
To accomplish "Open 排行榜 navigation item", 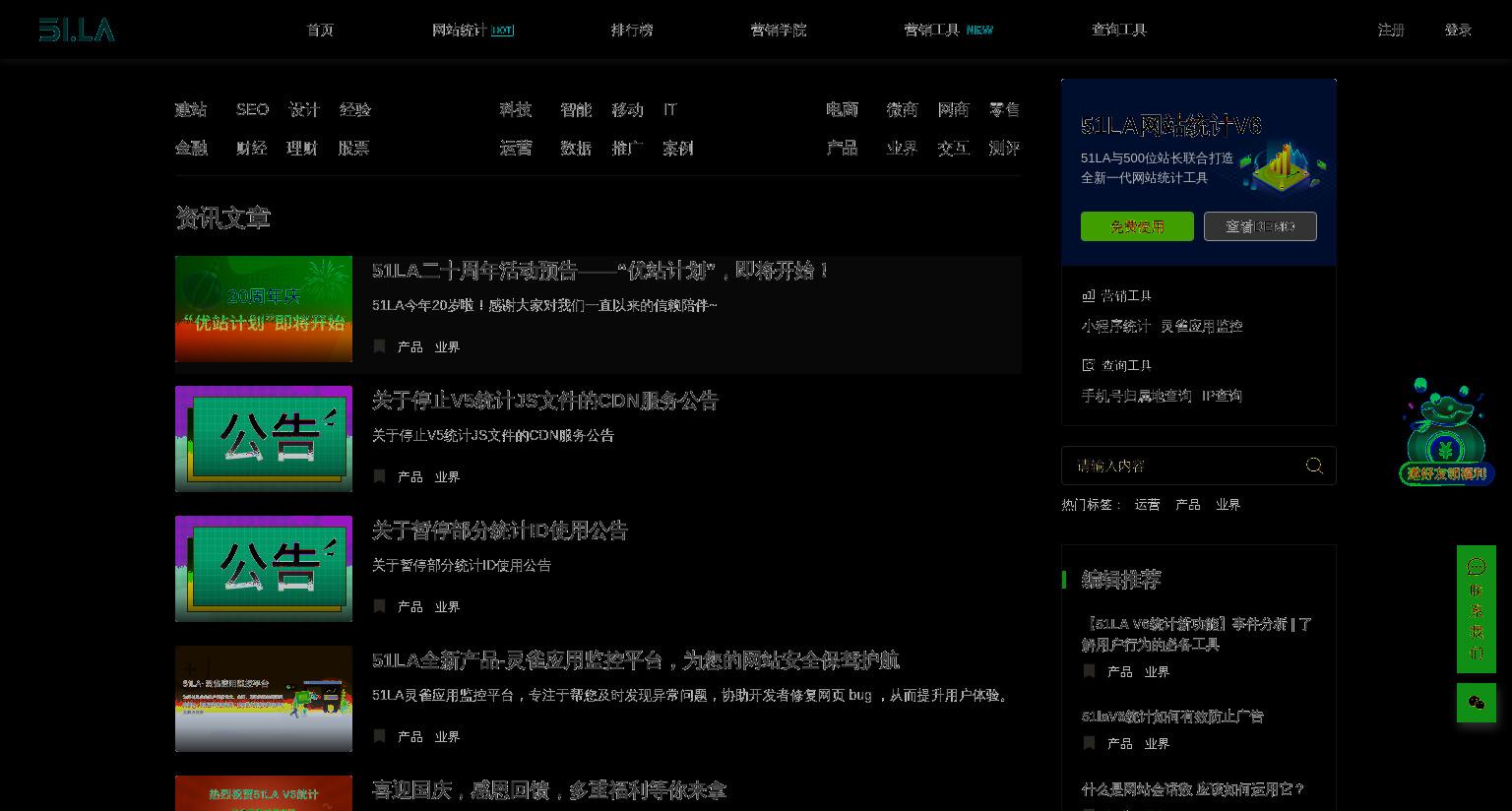I will 632,30.
